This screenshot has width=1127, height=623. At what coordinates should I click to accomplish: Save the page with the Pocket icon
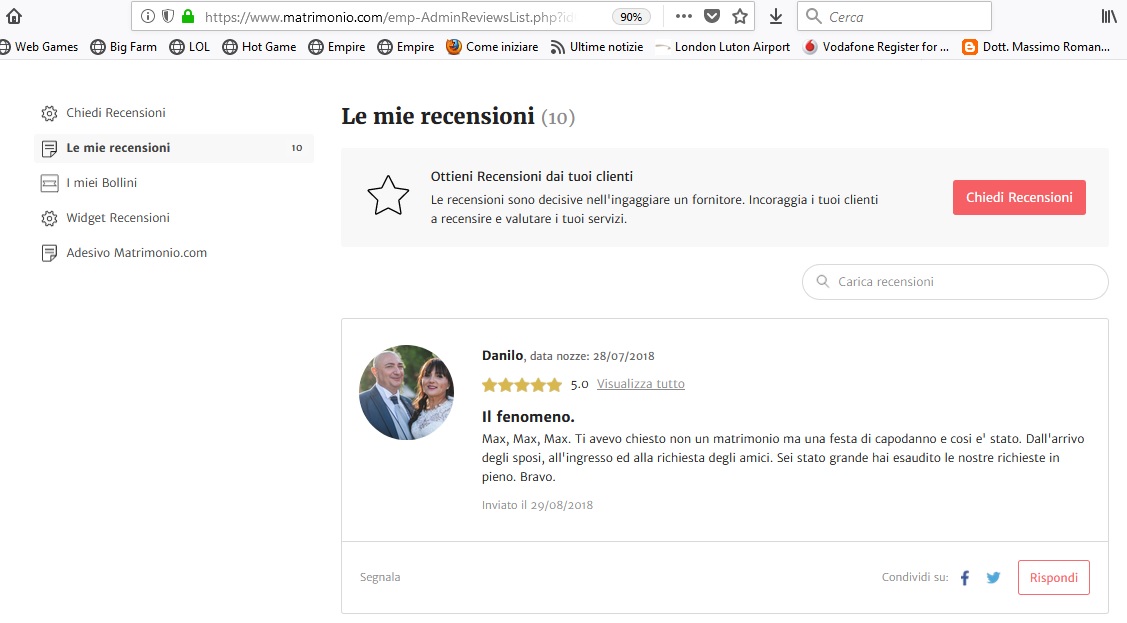click(x=712, y=17)
